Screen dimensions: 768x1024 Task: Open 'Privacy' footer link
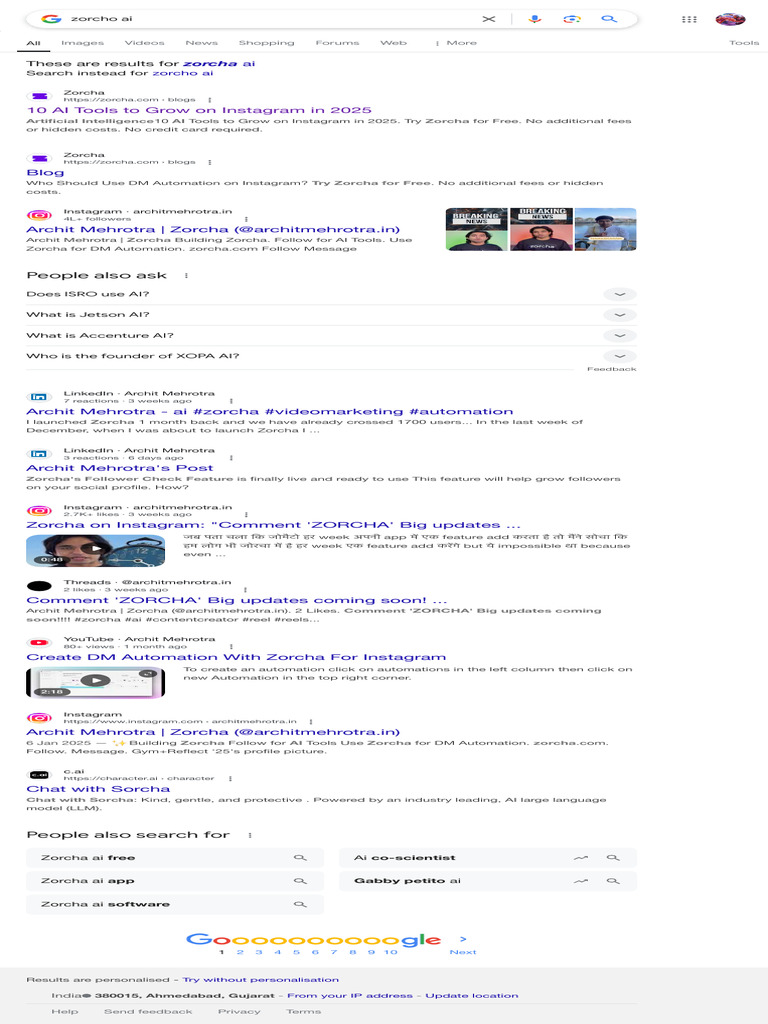239,1012
